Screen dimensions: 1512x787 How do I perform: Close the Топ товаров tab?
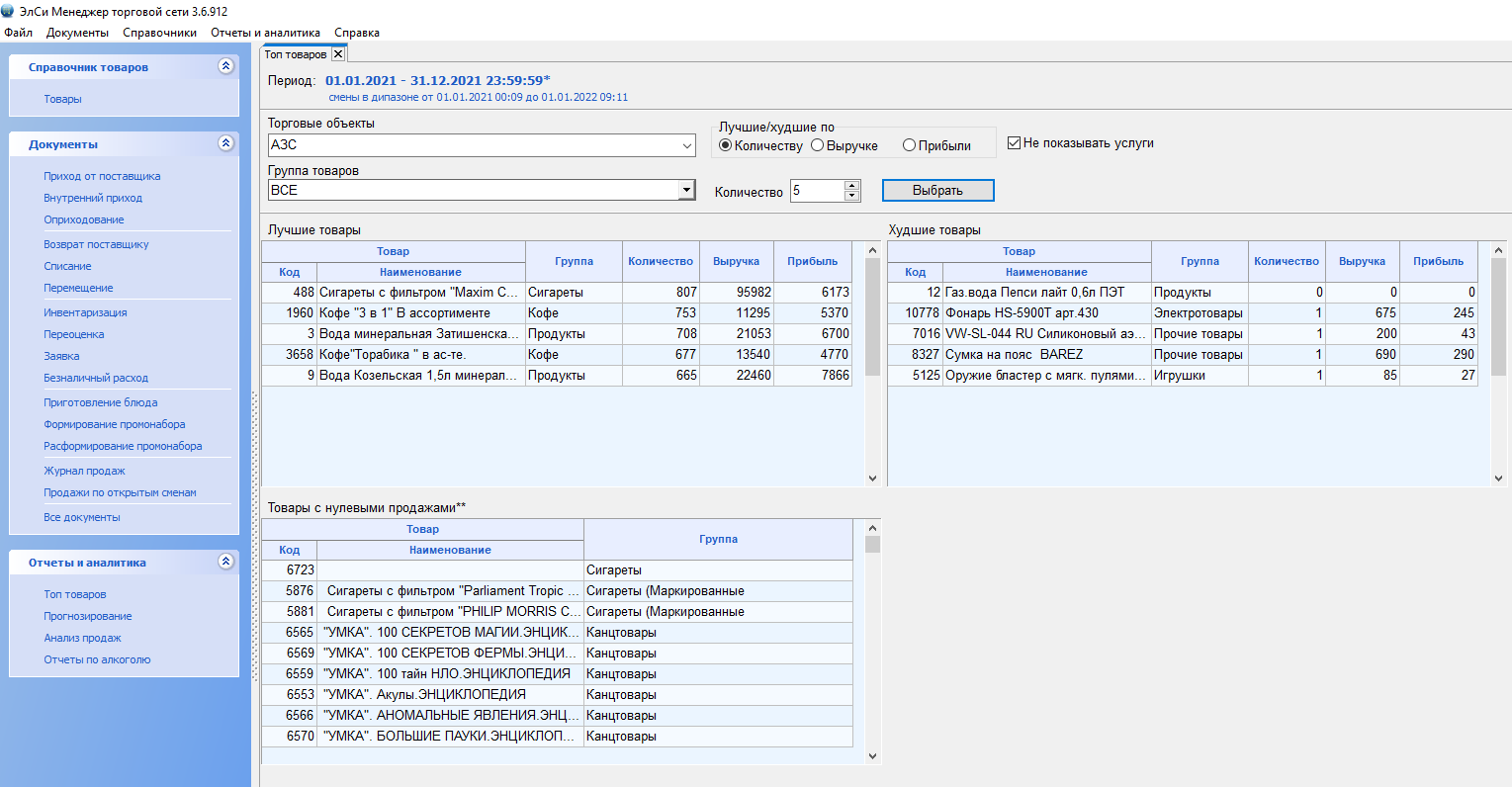tap(338, 54)
